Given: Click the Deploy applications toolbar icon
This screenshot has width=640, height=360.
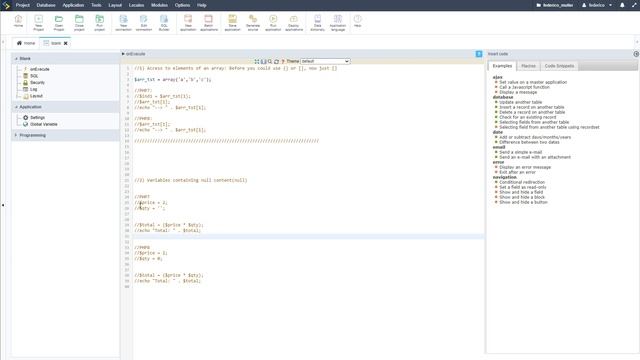Looking at the screenshot, I should (294, 23).
